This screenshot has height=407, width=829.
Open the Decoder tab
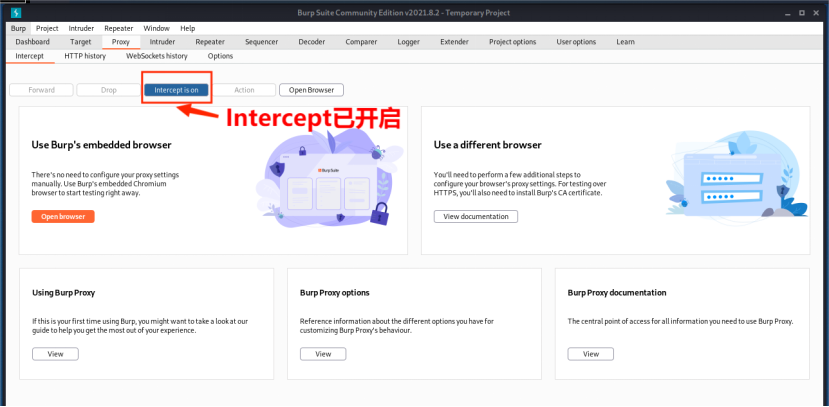coord(311,42)
